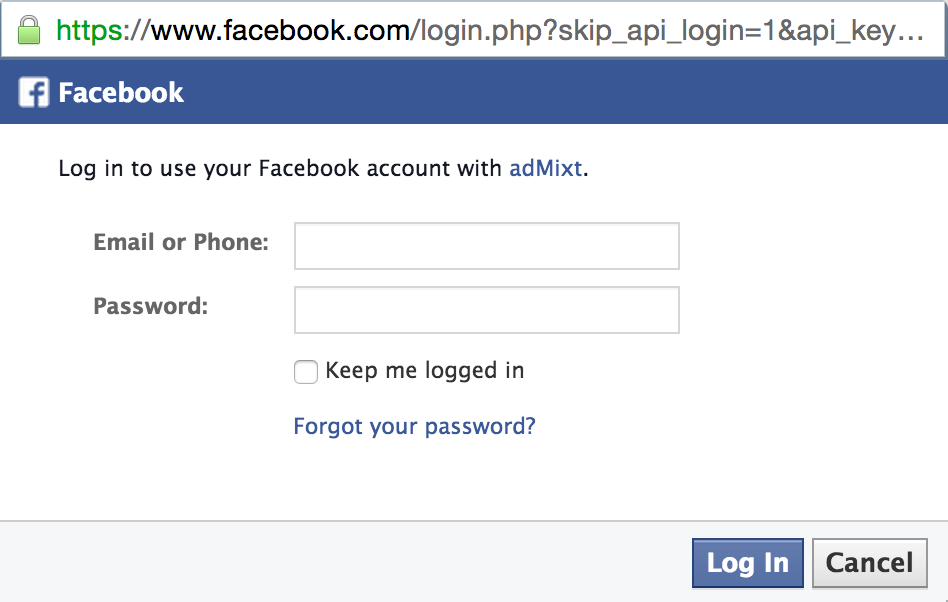
Task: Click the www.facebook.com domain in address bar
Action: point(280,30)
